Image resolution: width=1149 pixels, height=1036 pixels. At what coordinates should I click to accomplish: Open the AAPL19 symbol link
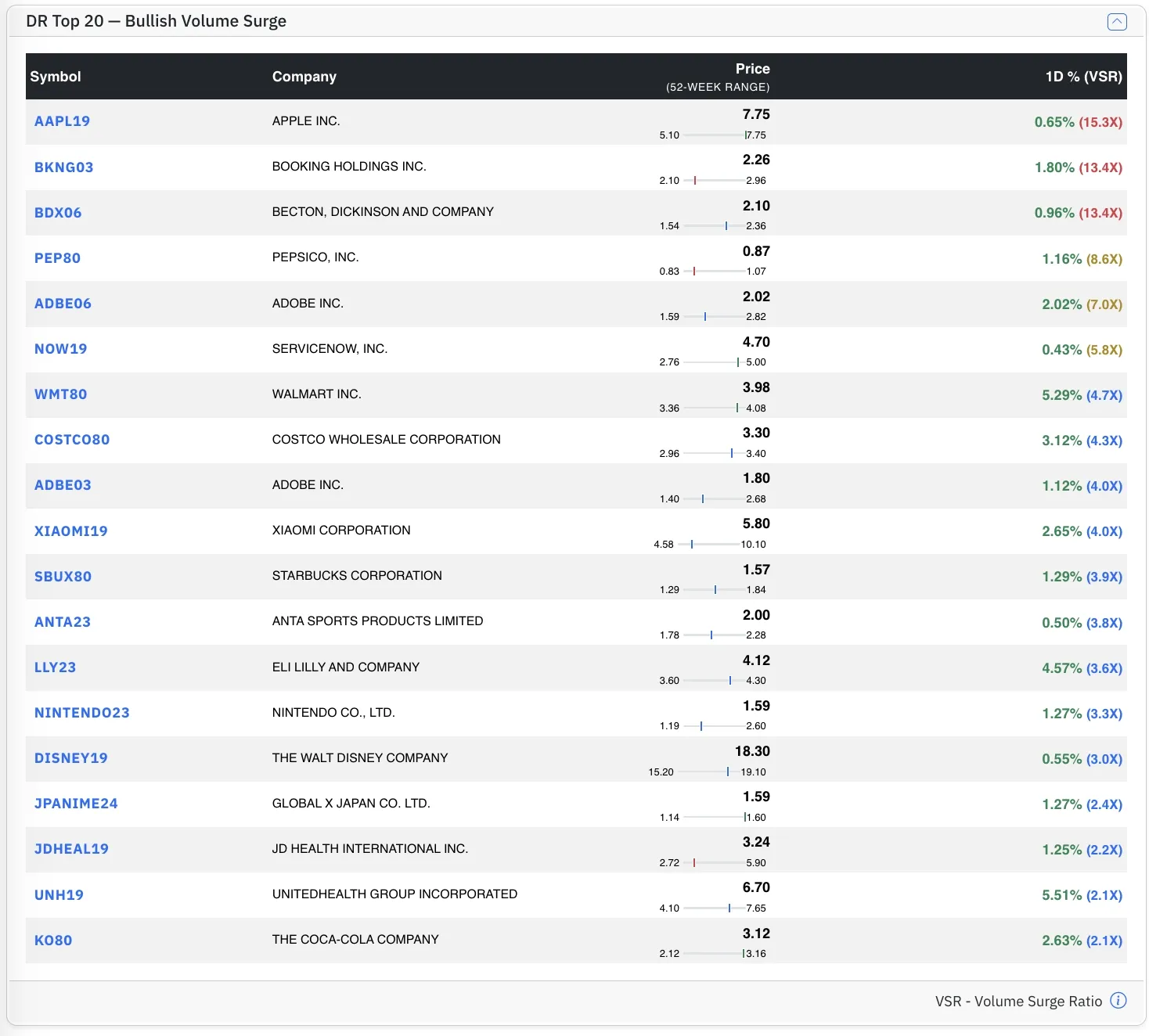pos(63,121)
